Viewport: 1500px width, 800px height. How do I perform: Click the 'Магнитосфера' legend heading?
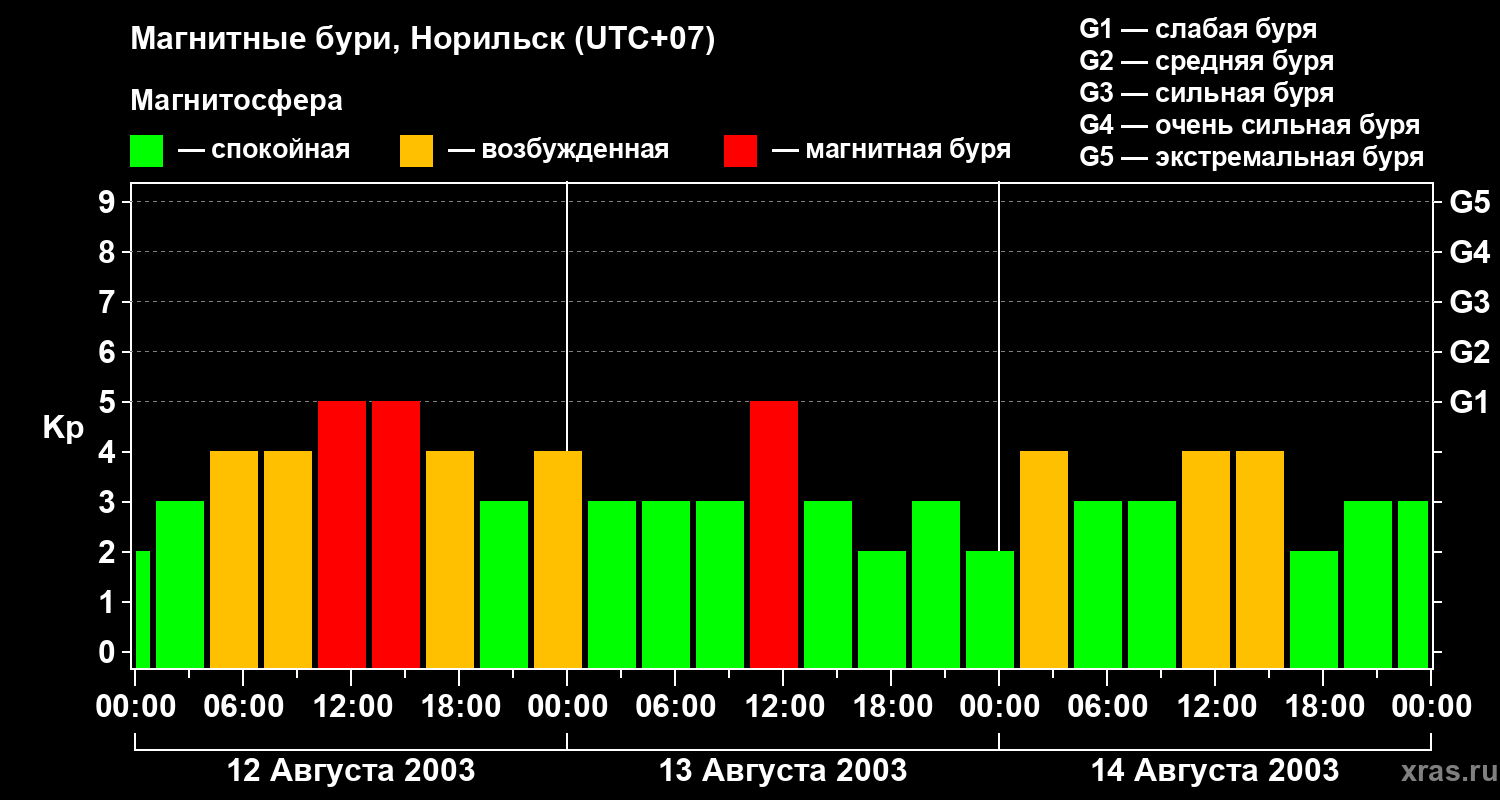[x=236, y=101]
